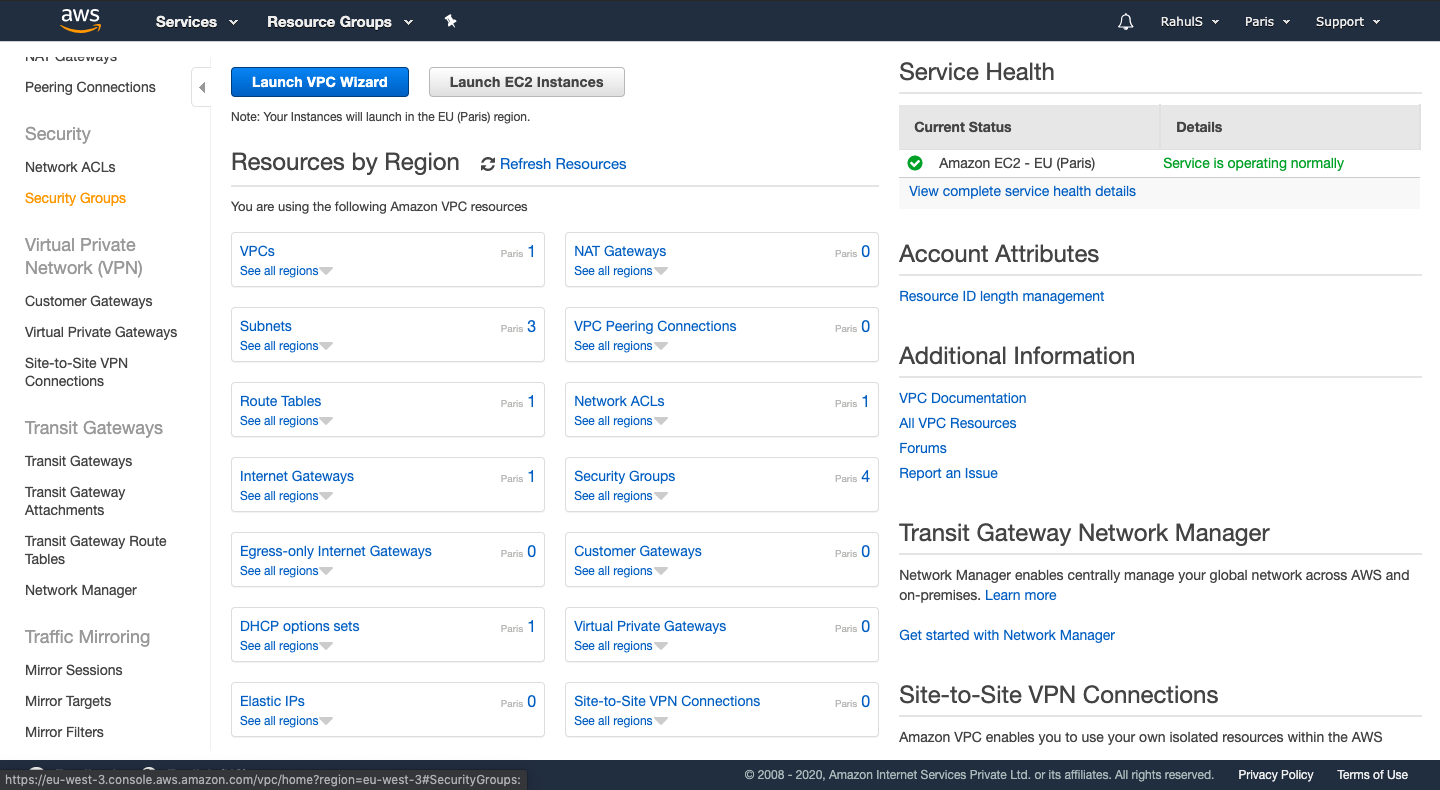Click the pin icon in the top navigation bar
The image size is (1440, 790).
click(x=450, y=20)
